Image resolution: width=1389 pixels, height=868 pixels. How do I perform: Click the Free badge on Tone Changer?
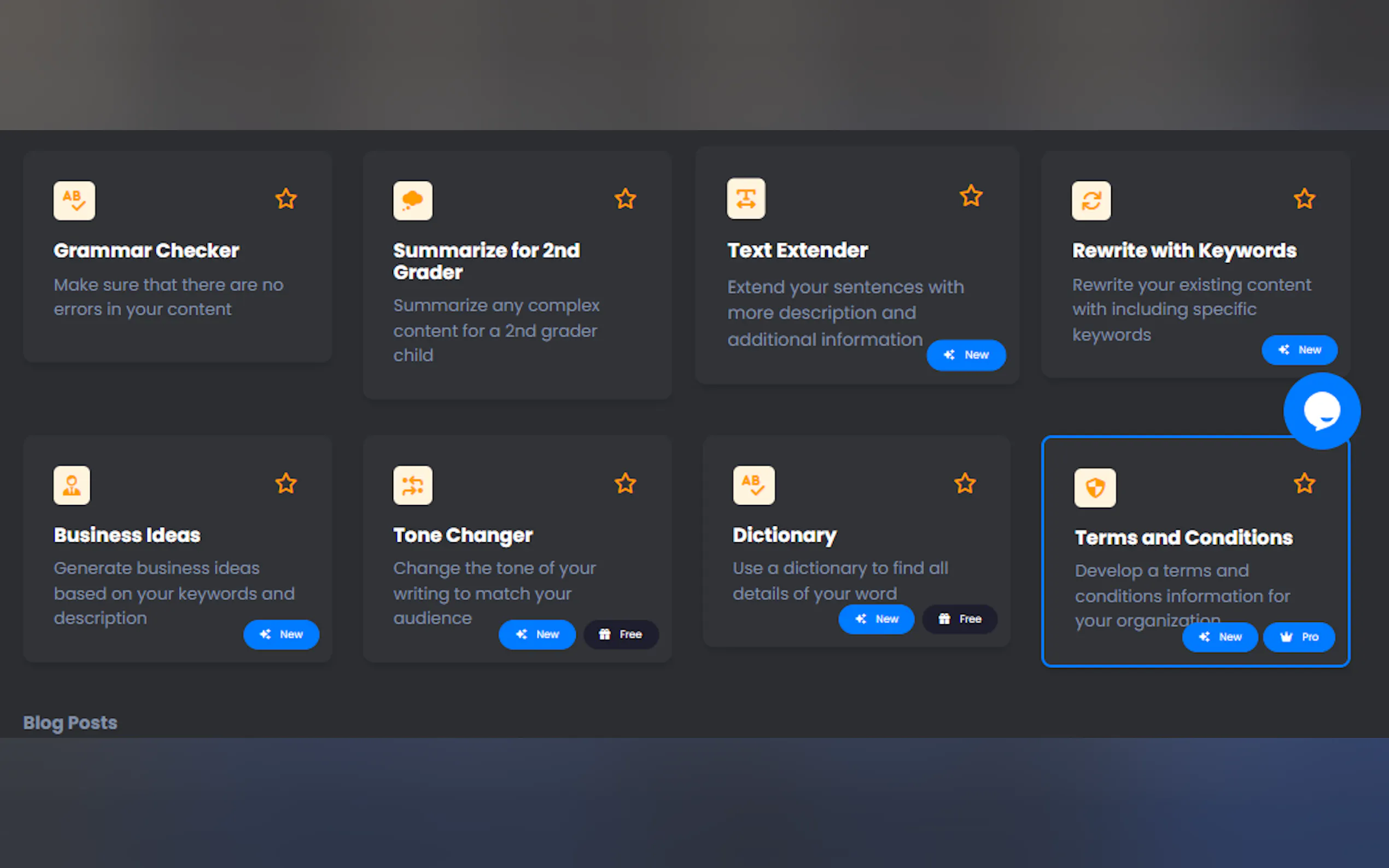coord(620,635)
